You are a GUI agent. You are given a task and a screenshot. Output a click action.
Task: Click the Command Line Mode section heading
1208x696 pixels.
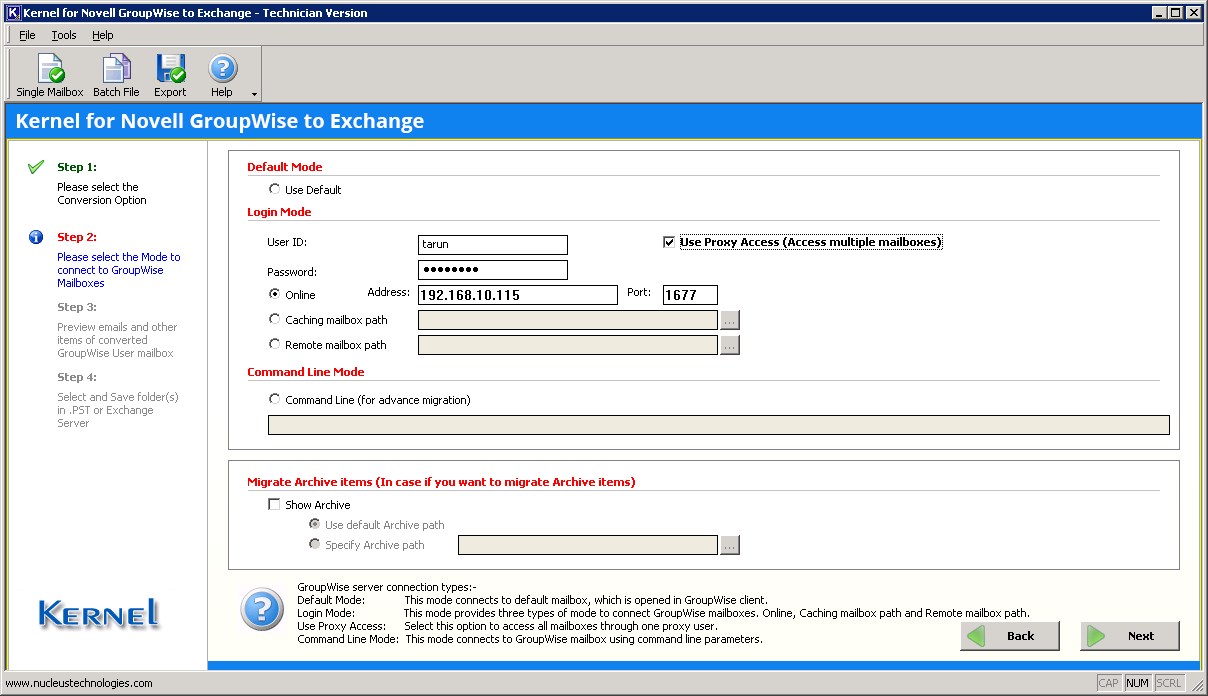tap(306, 372)
